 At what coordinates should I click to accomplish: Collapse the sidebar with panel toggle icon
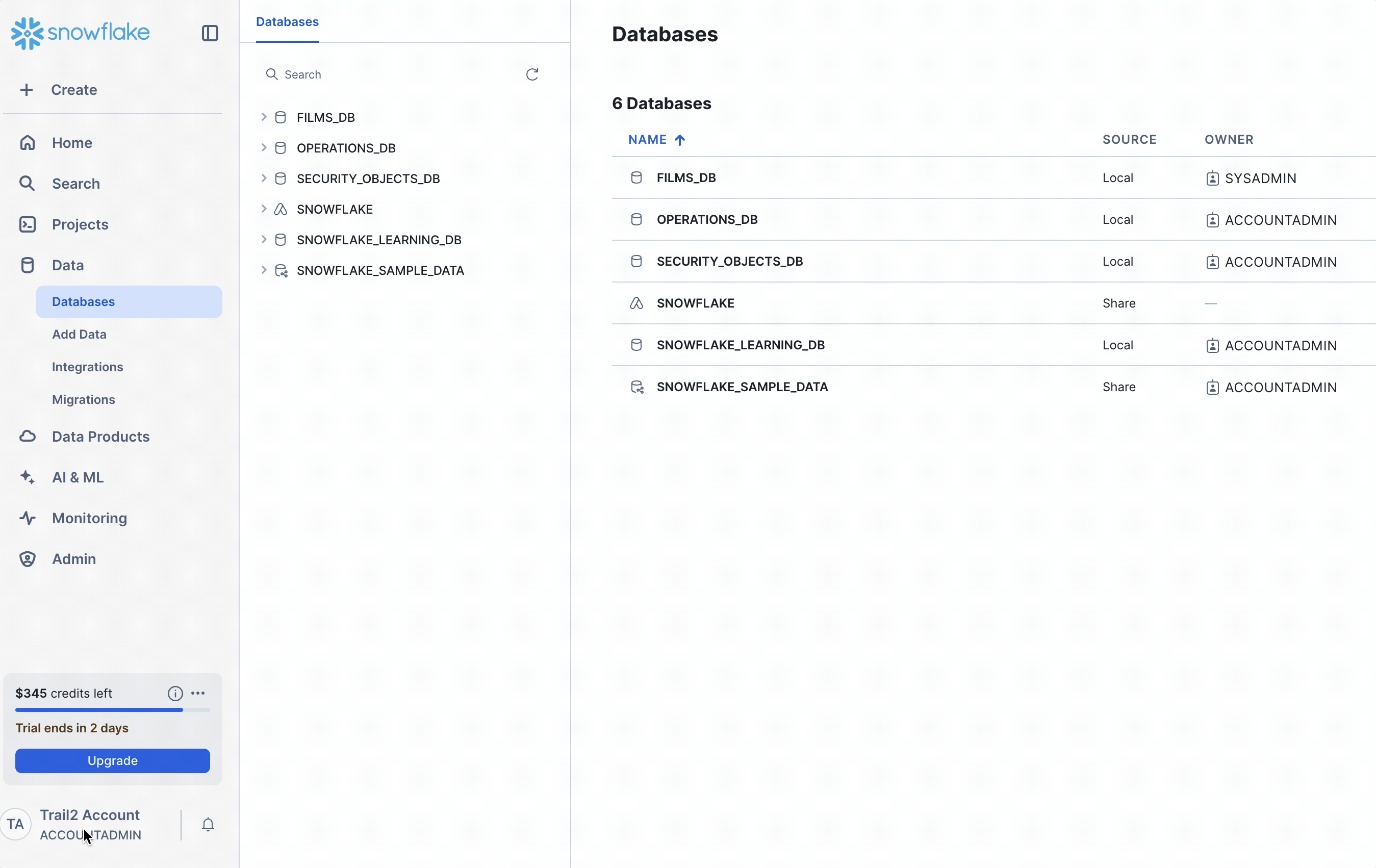click(x=210, y=33)
